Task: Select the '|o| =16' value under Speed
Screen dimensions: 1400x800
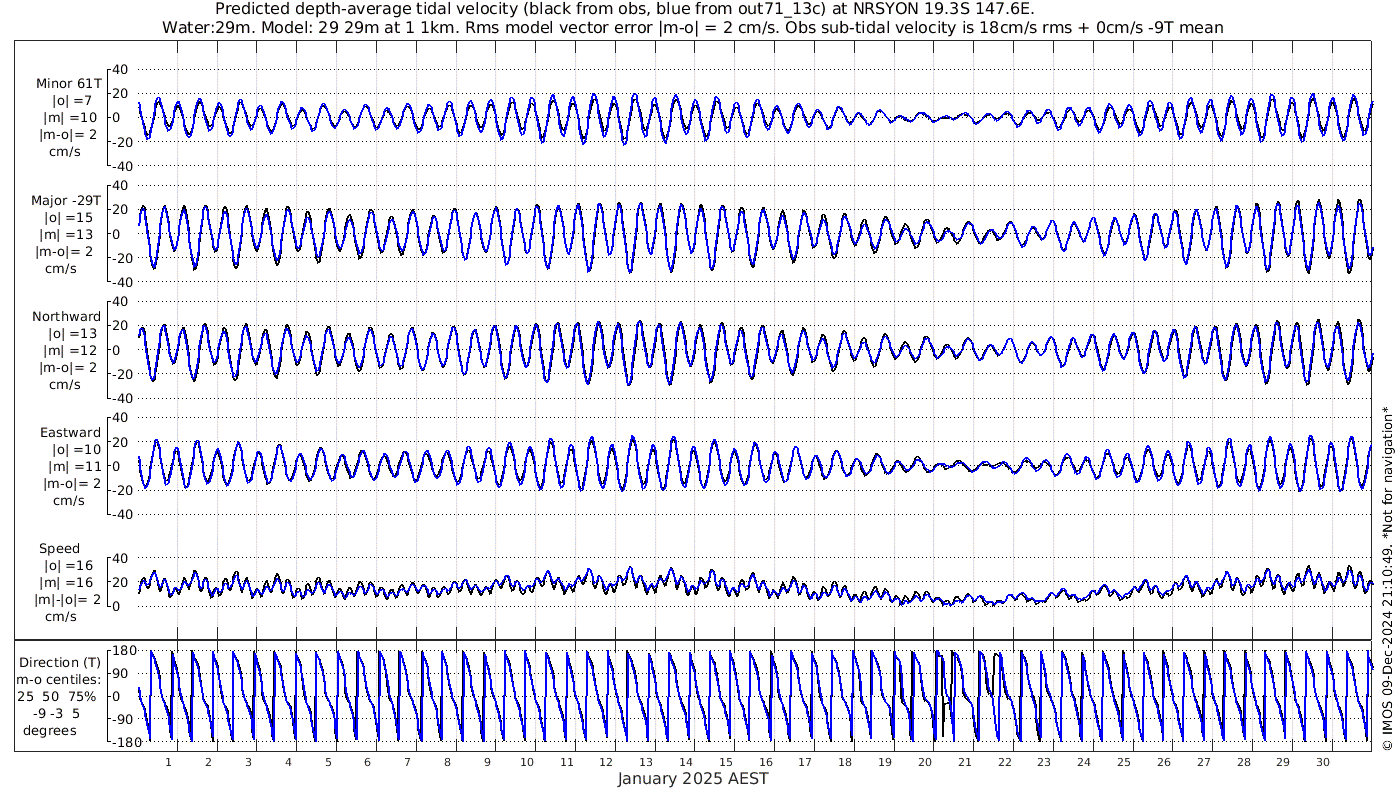Action: [69, 565]
